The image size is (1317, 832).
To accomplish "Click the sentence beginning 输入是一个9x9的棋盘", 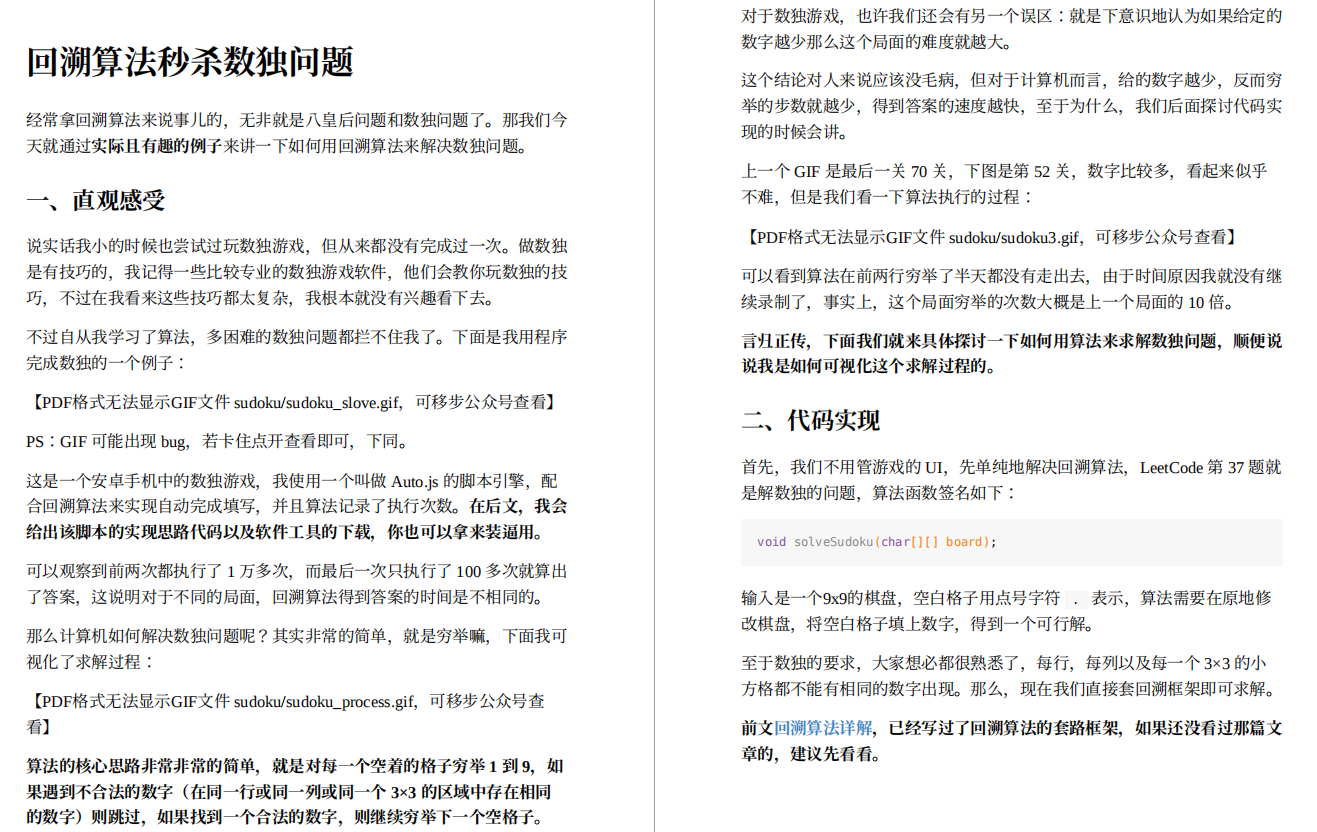I will pos(1006,611).
